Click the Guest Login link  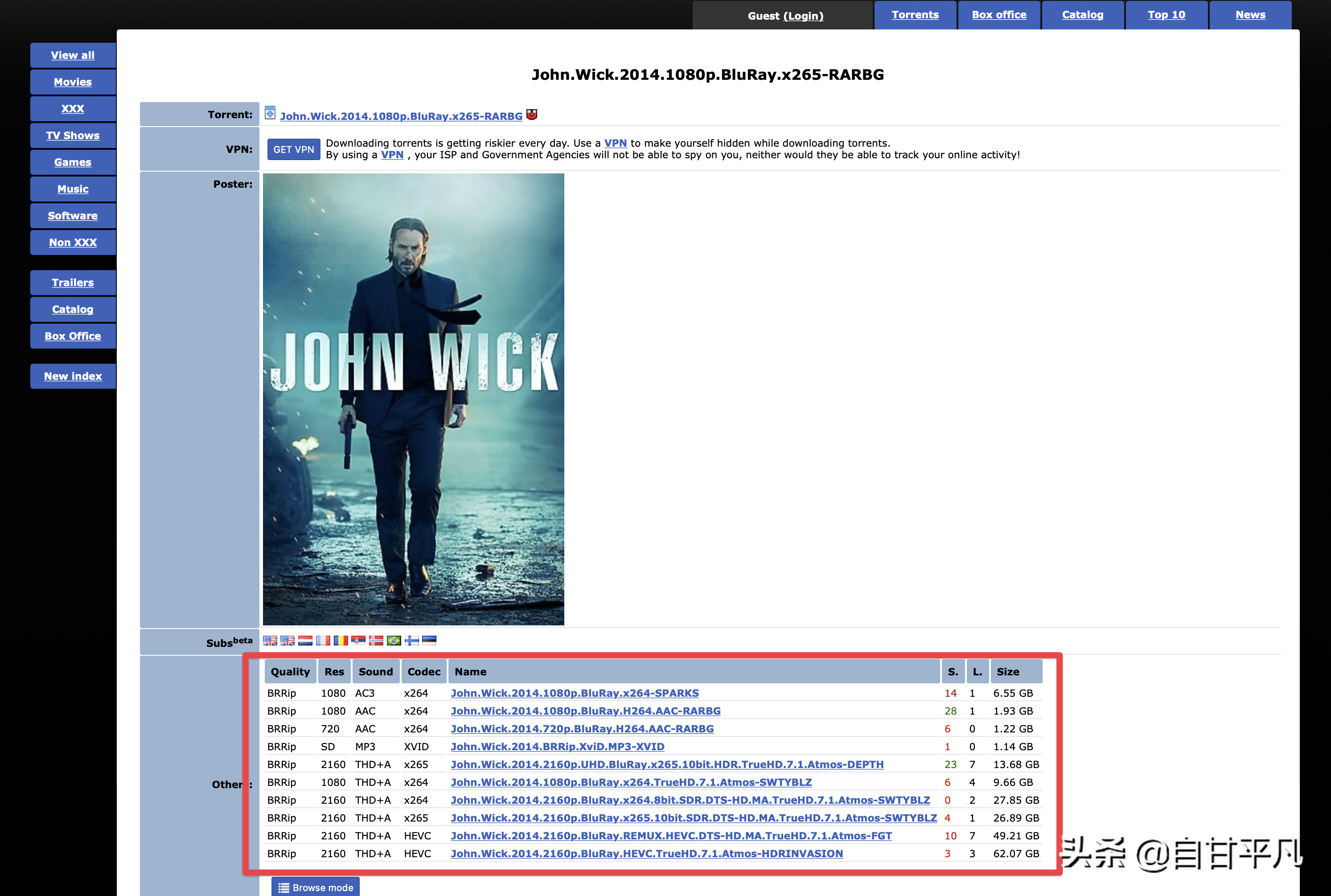point(803,16)
